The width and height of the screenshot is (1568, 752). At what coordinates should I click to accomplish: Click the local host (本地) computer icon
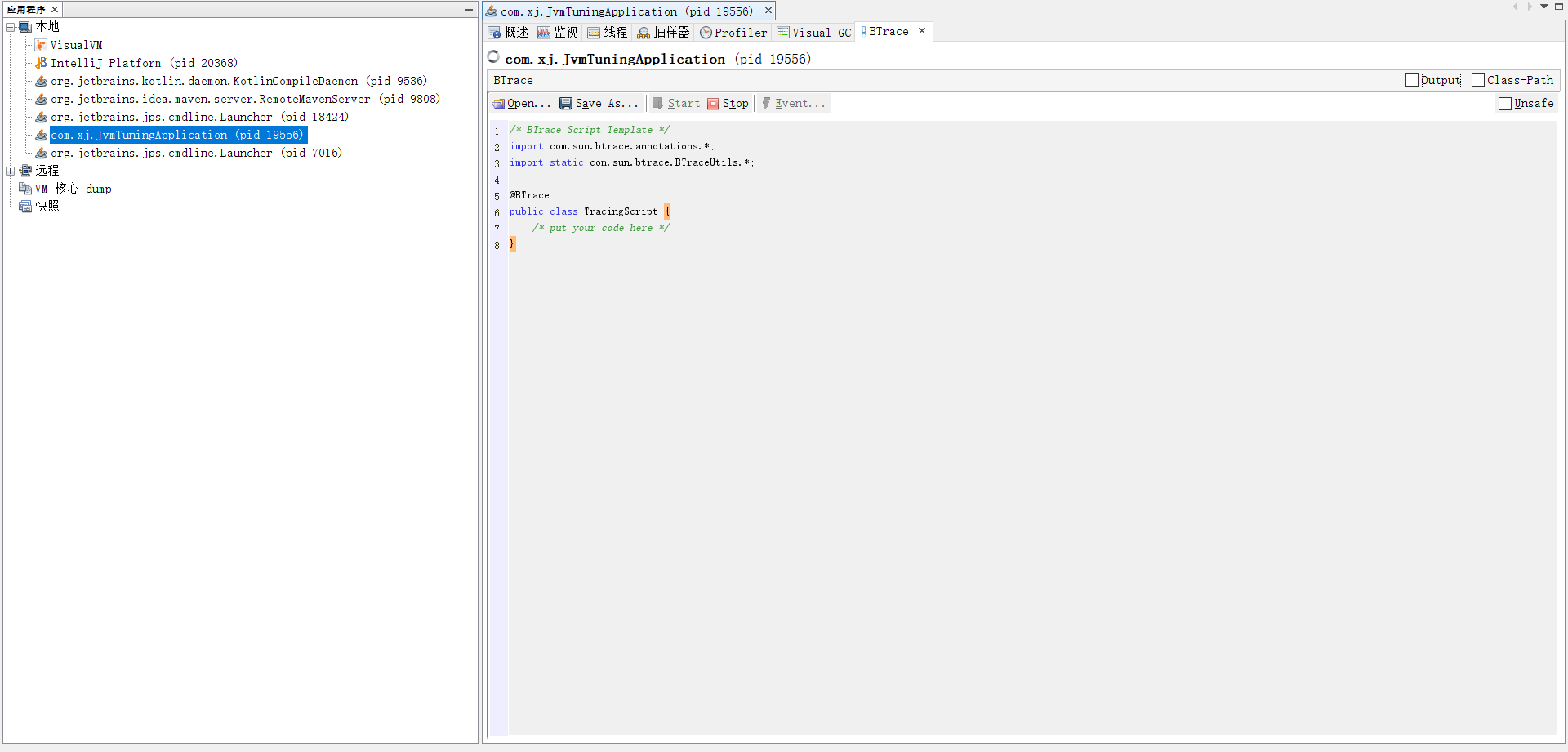[25, 27]
